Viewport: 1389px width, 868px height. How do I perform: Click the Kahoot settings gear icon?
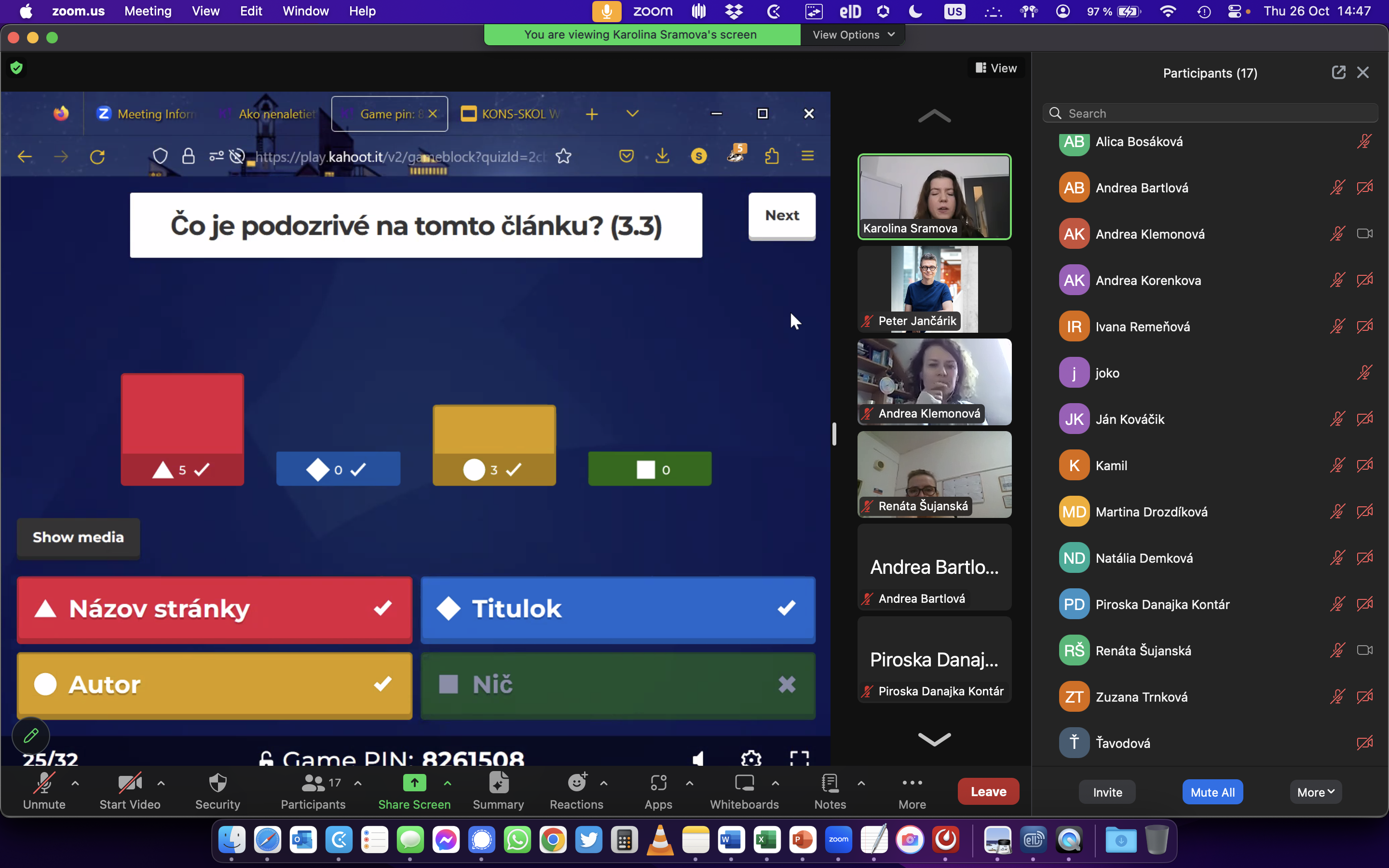(x=751, y=759)
